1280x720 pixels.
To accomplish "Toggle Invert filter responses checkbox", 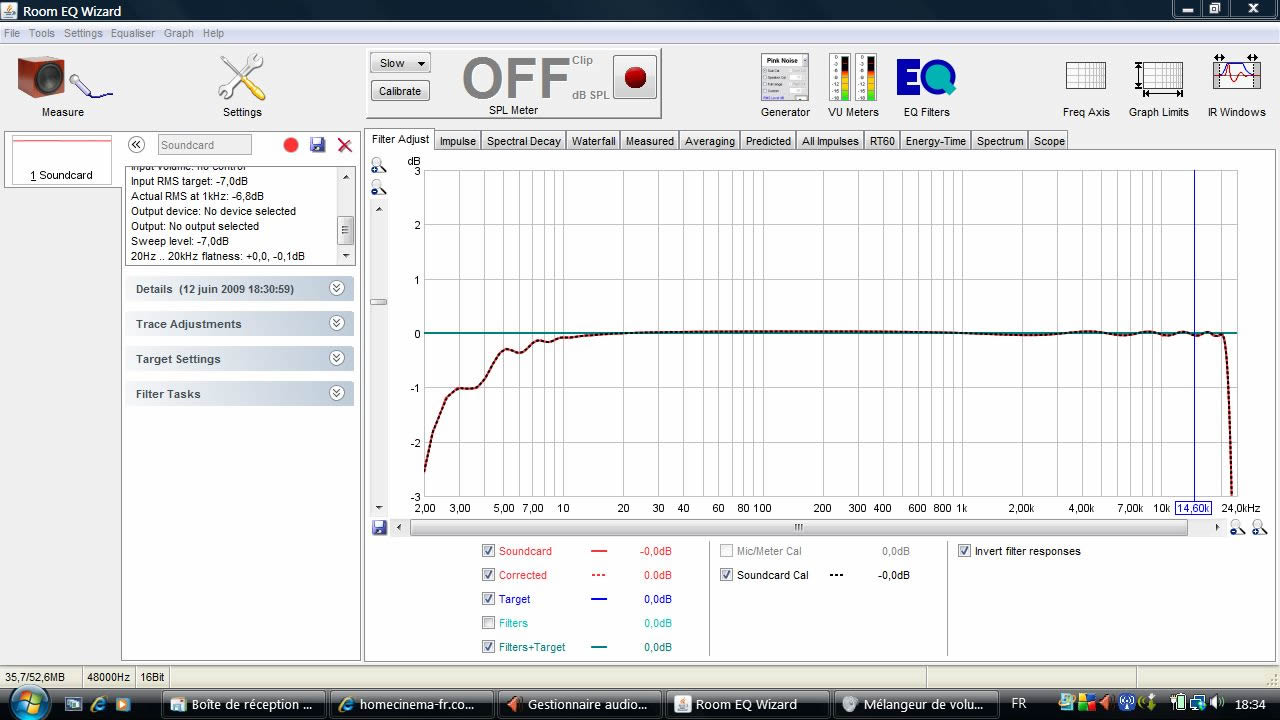I will tap(964, 551).
